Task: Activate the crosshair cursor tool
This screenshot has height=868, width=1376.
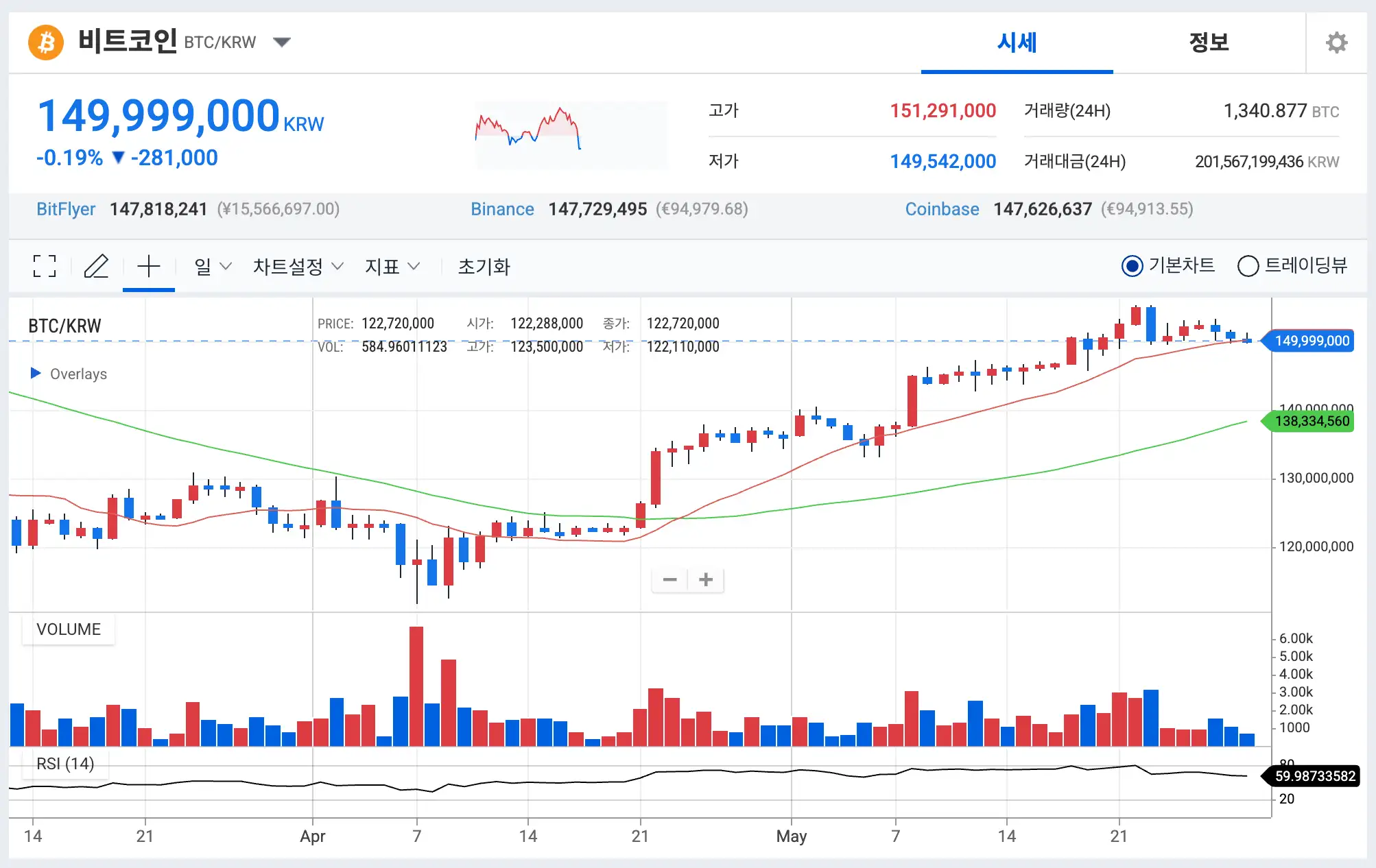Action: coord(148,266)
